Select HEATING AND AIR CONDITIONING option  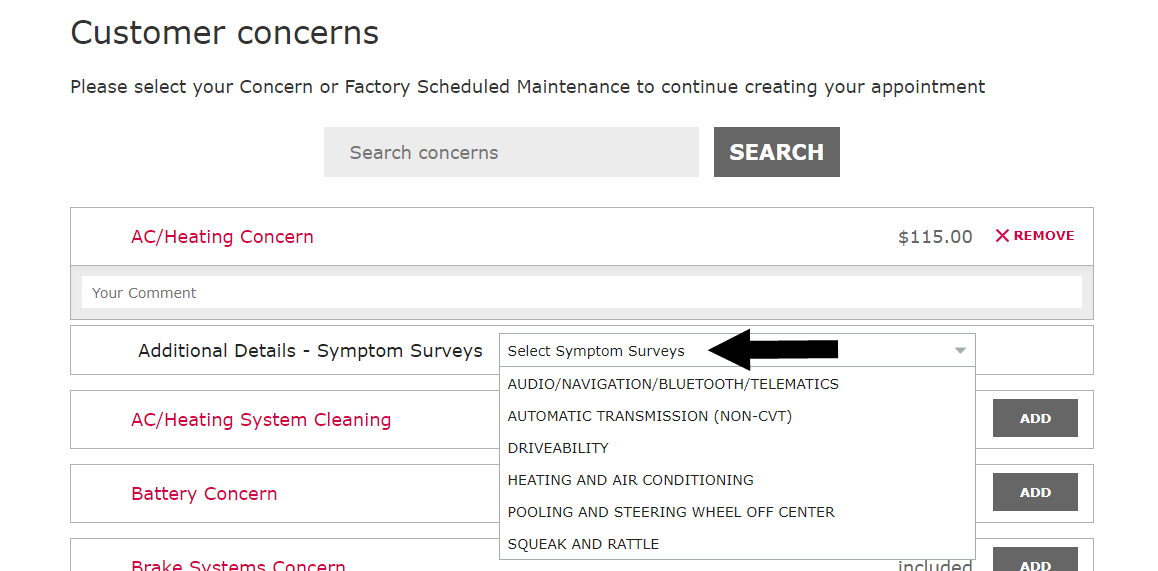point(630,480)
